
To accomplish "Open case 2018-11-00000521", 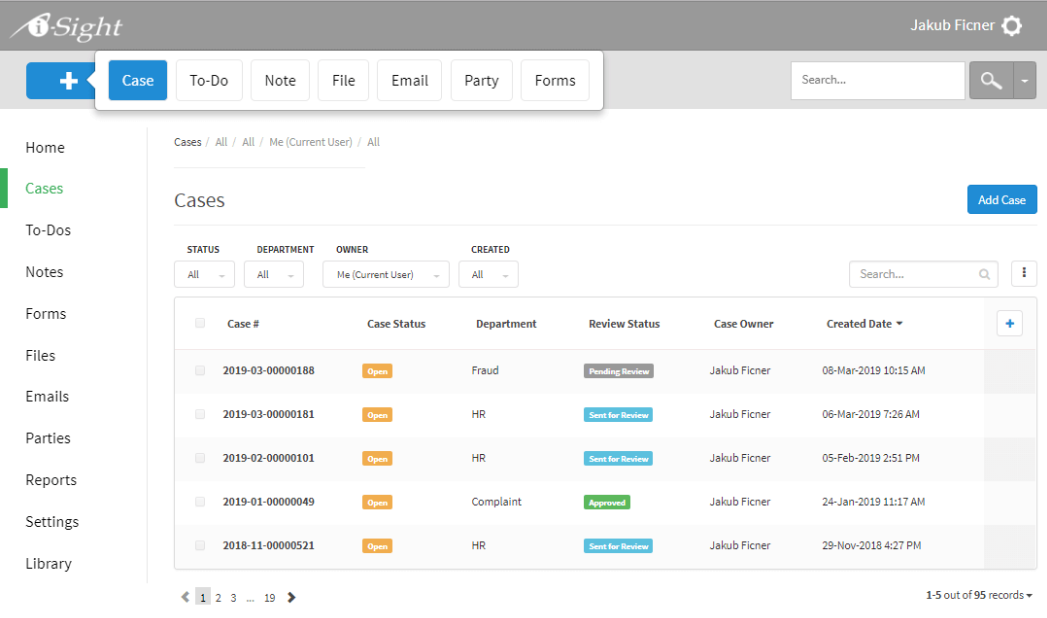I will coord(268,545).
